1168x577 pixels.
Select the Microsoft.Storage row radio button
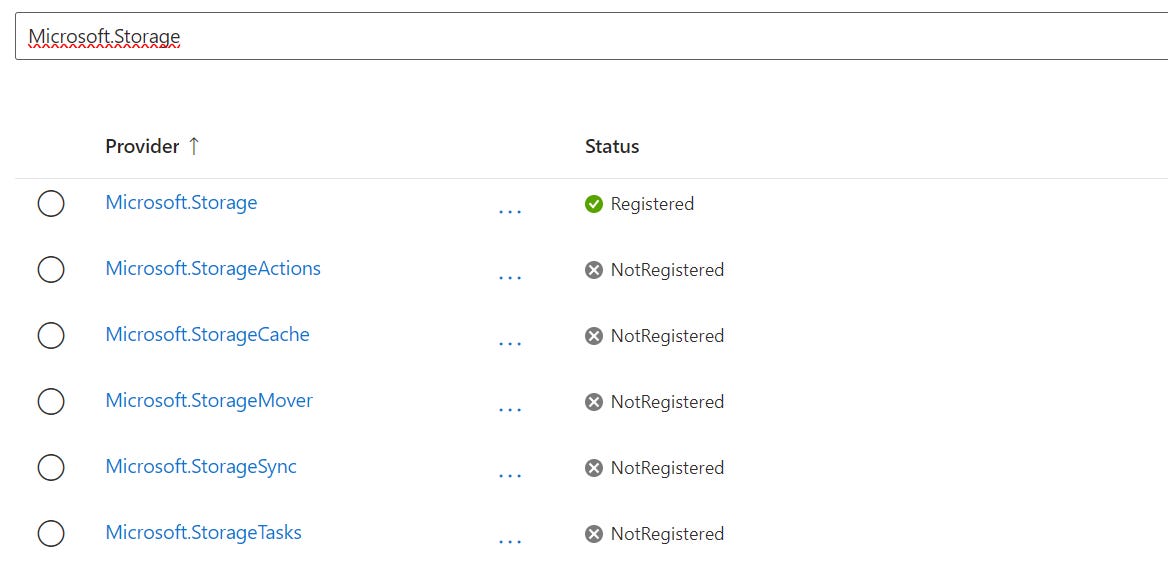51,203
